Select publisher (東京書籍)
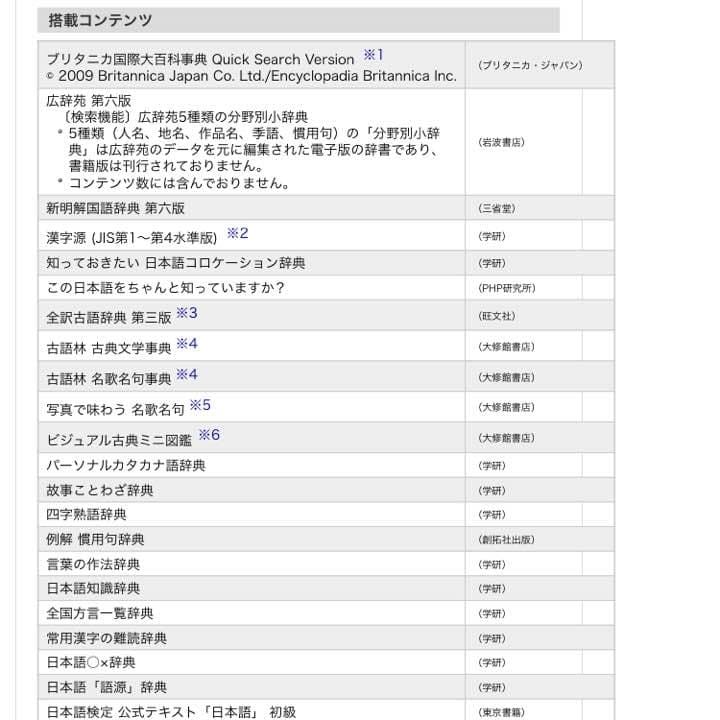 coord(501,712)
